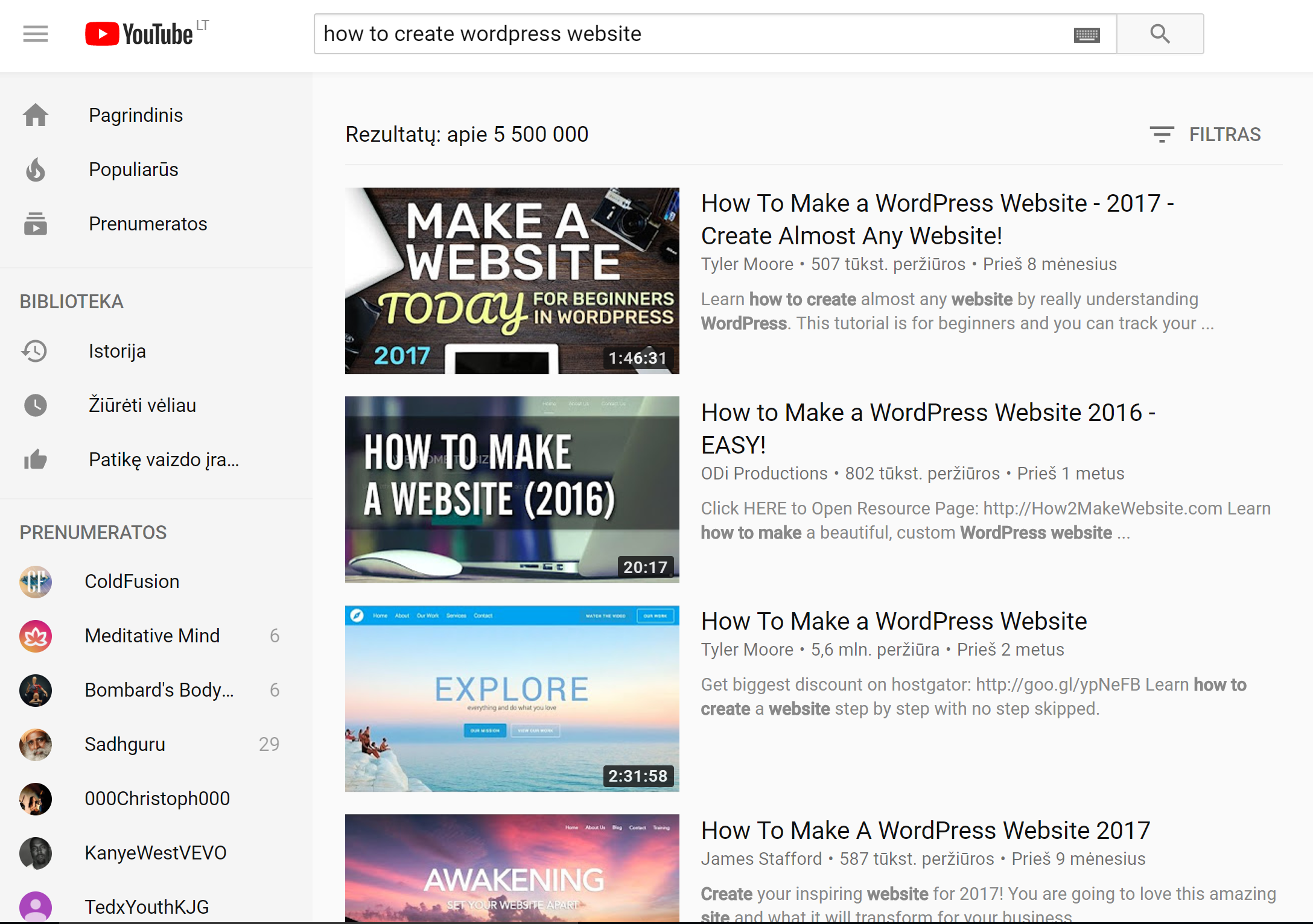
Task: Open the filter lines icon
Action: (x=1162, y=134)
